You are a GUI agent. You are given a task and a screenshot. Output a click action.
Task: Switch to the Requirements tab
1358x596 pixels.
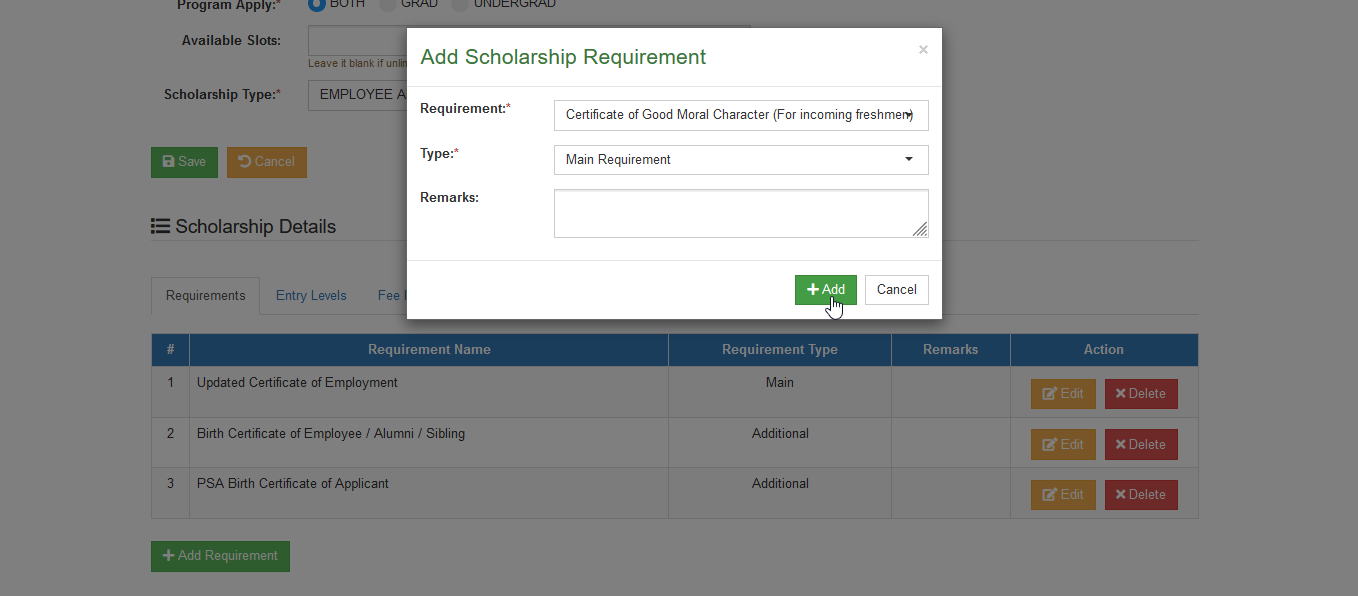(x=206, y=296)
